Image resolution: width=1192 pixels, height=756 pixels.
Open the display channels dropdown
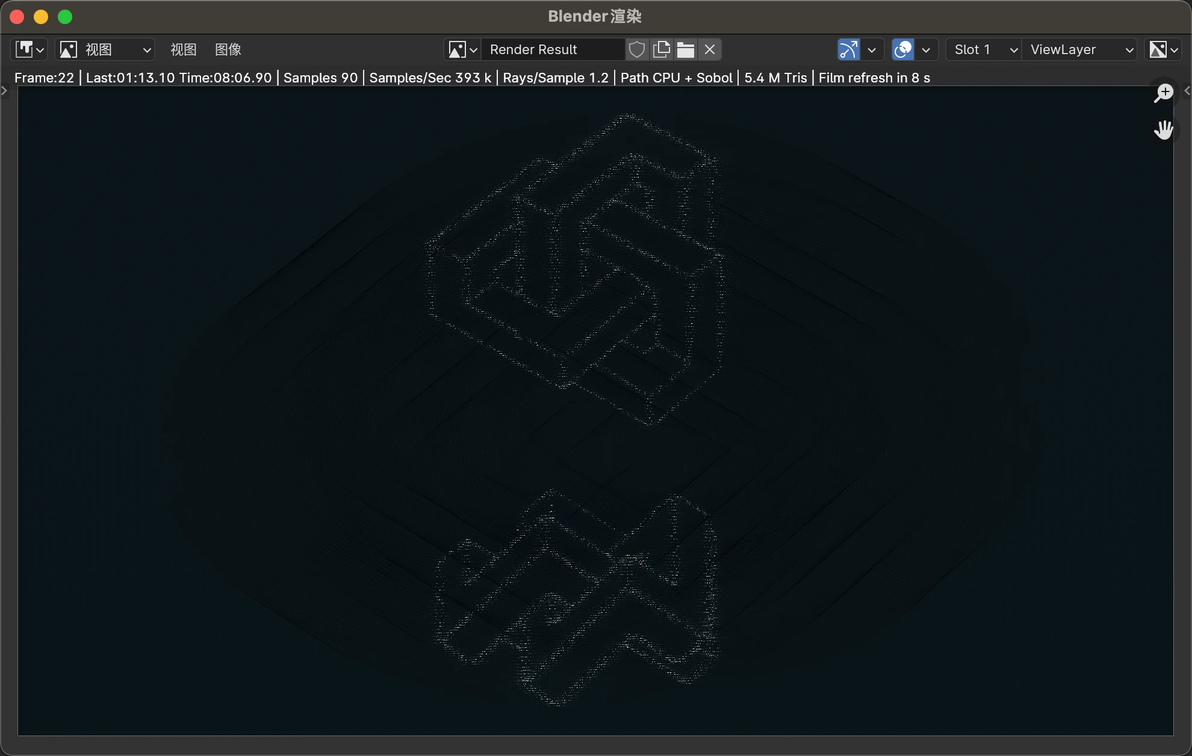(x=1163, y=49)
